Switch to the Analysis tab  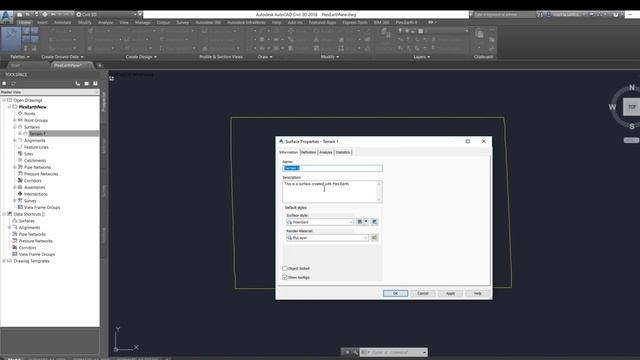326,152
